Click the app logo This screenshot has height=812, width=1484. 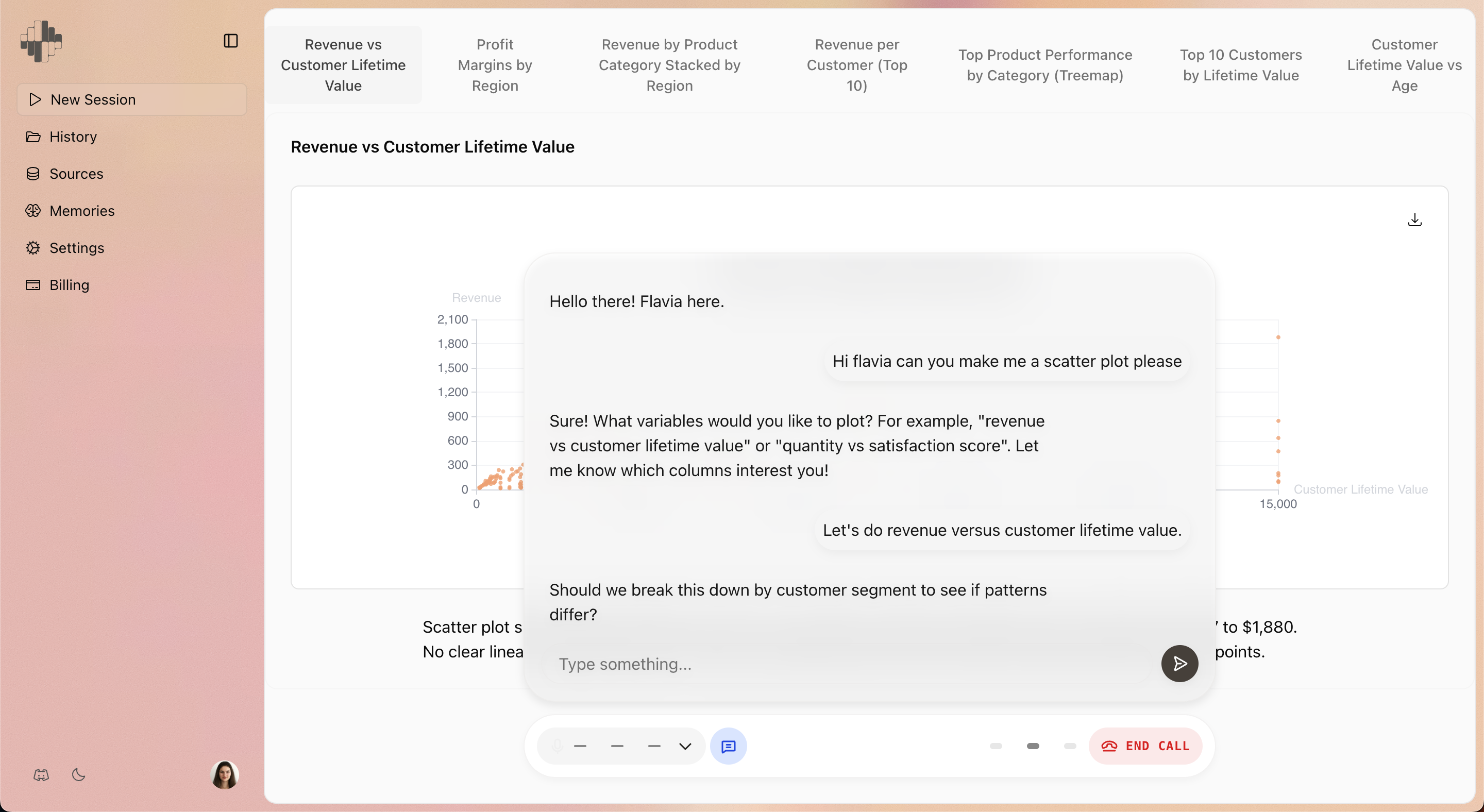coord(41,41)
